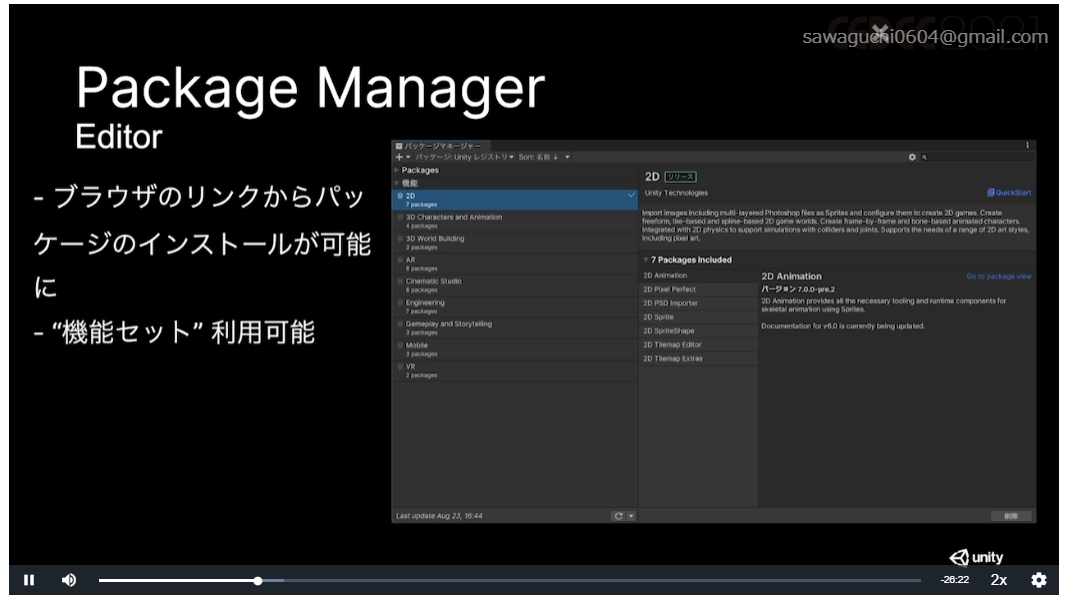
Task: Click the 2D feature set icon
Action: (400, 196)
